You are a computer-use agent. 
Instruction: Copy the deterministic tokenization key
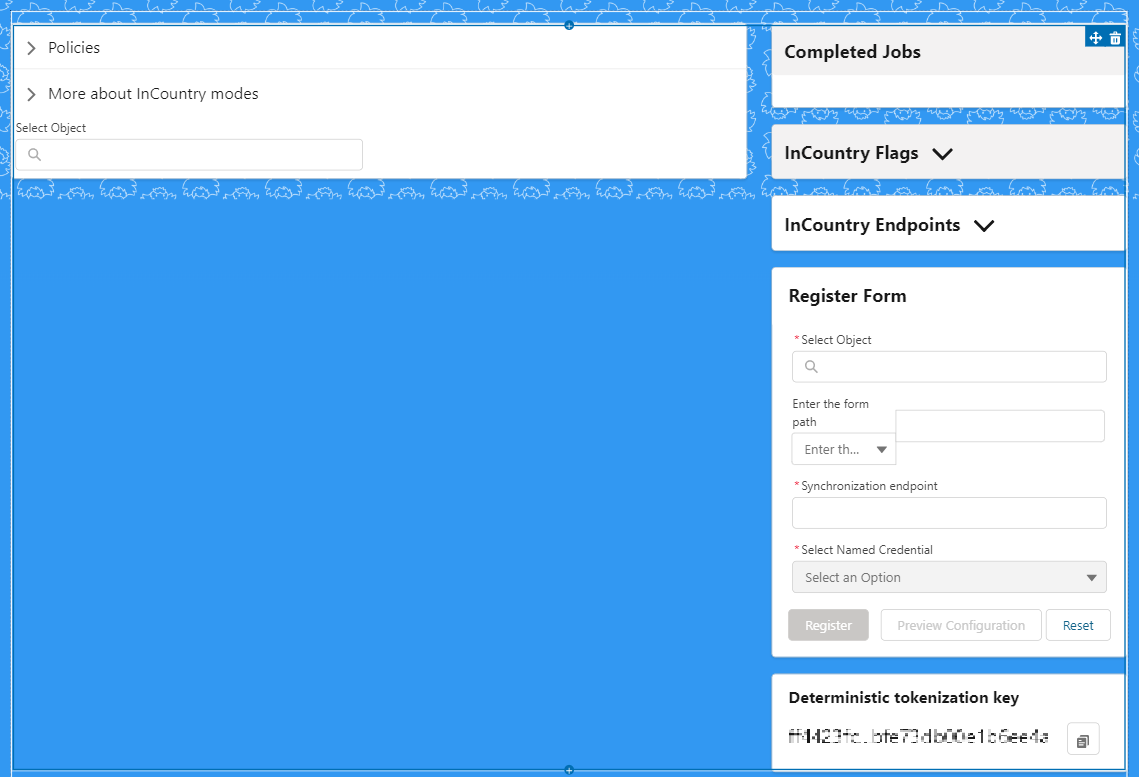pos(1082,741)
